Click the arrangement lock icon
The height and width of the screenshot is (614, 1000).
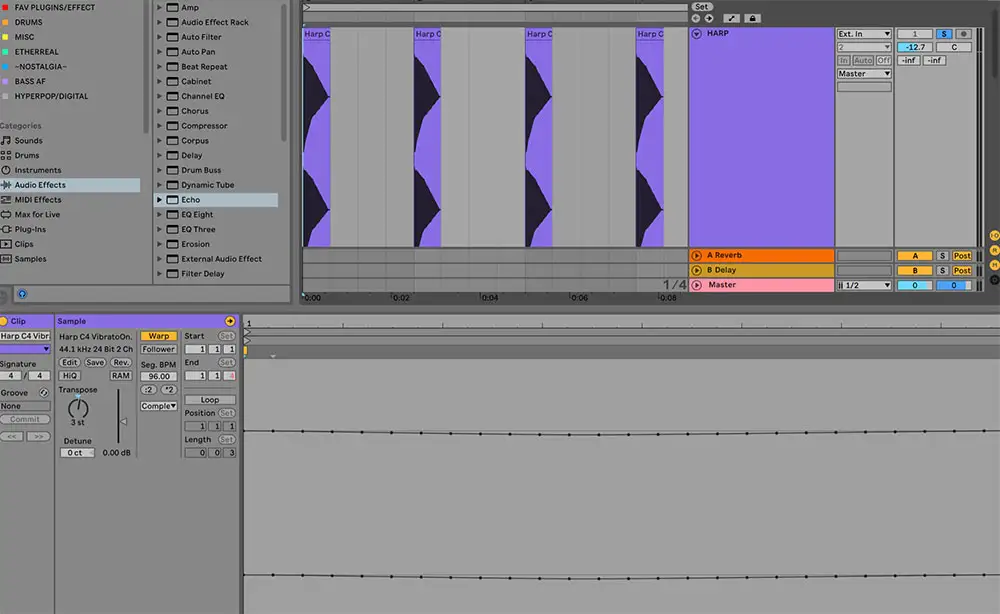click(752, 19)
